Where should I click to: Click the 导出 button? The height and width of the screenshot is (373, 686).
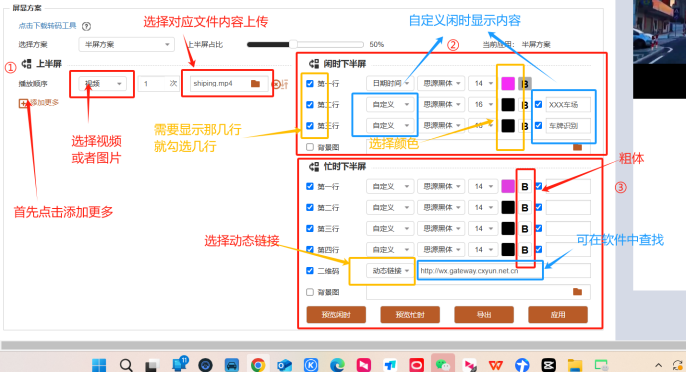point(484,314)
